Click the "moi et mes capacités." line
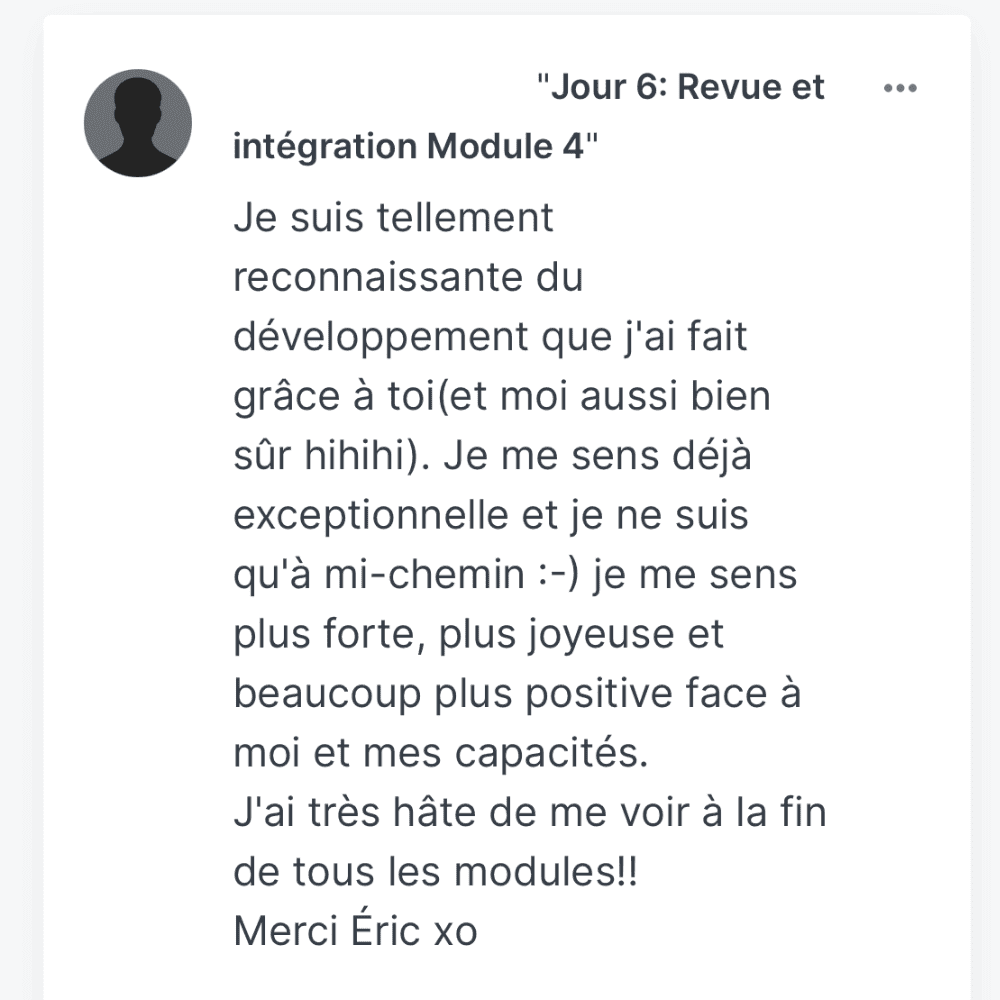Screen dimensions: 1000x1000 pos(440,754)
